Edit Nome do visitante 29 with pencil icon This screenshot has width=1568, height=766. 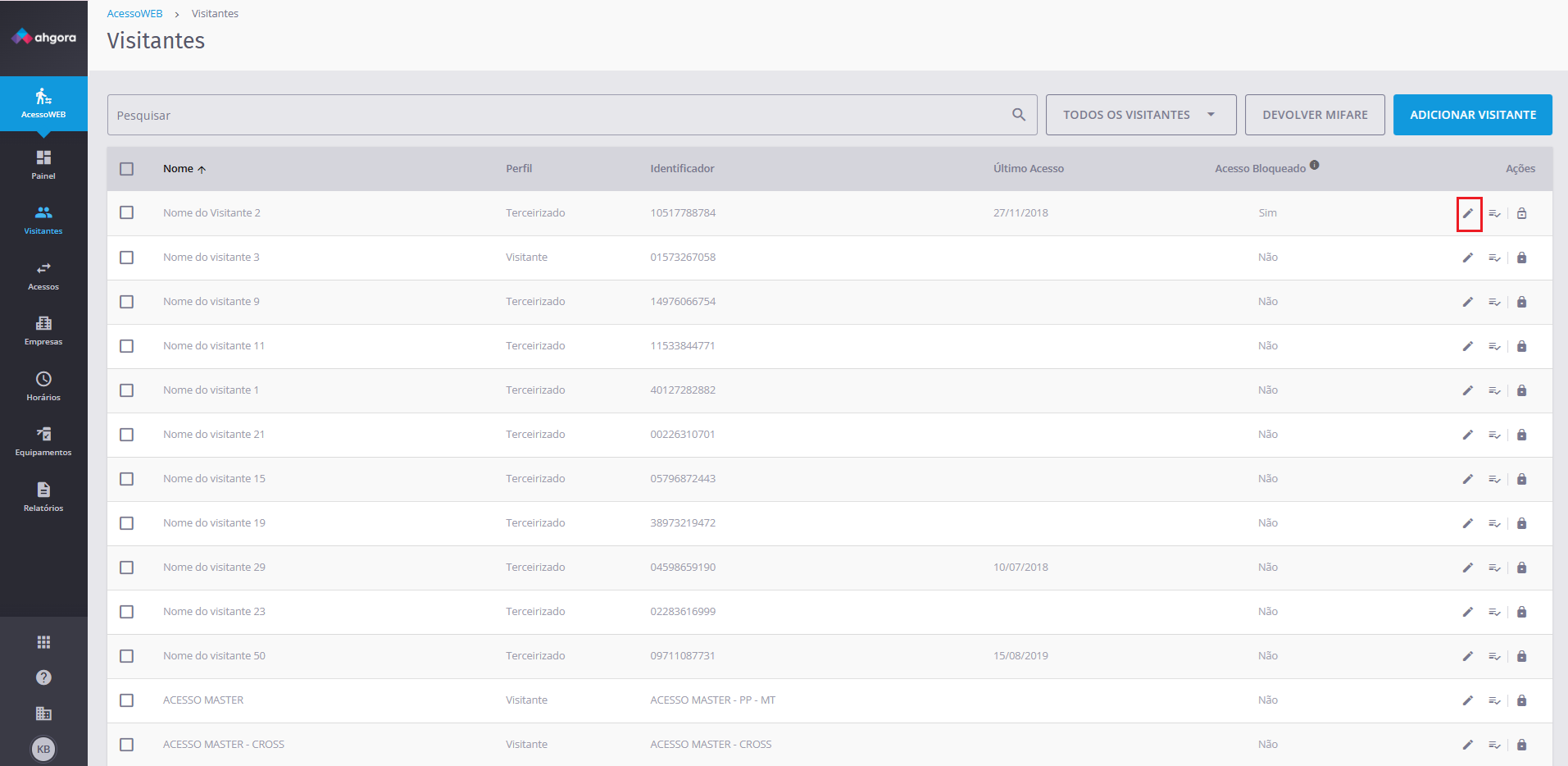click(x=1468, y=568)
